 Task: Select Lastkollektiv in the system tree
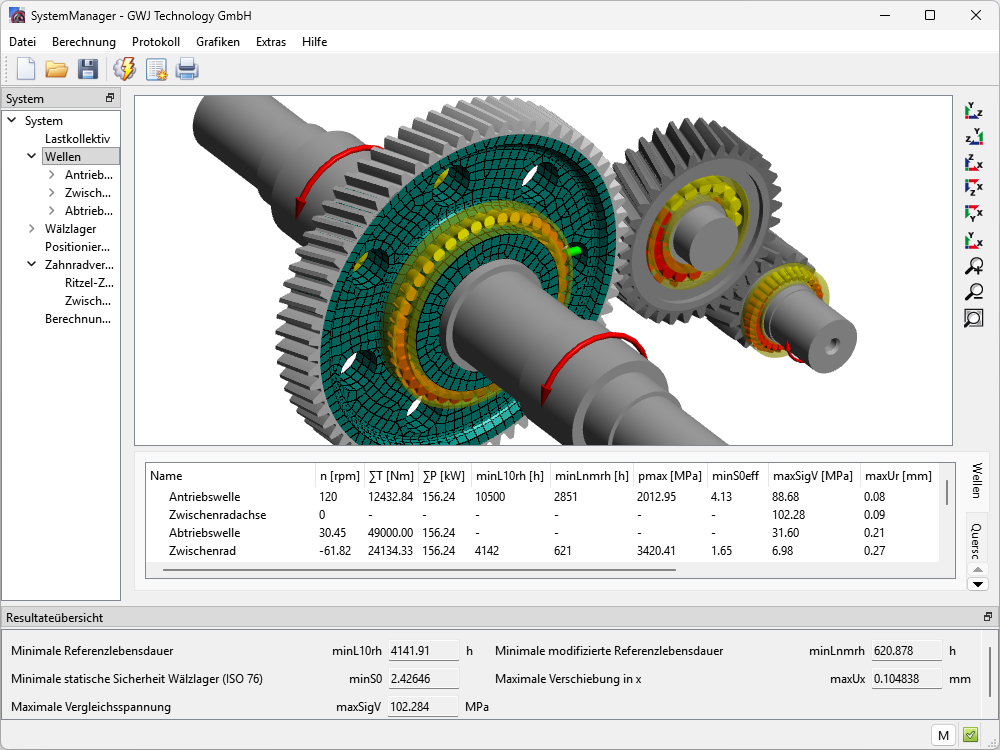click(x=77, y=139)
